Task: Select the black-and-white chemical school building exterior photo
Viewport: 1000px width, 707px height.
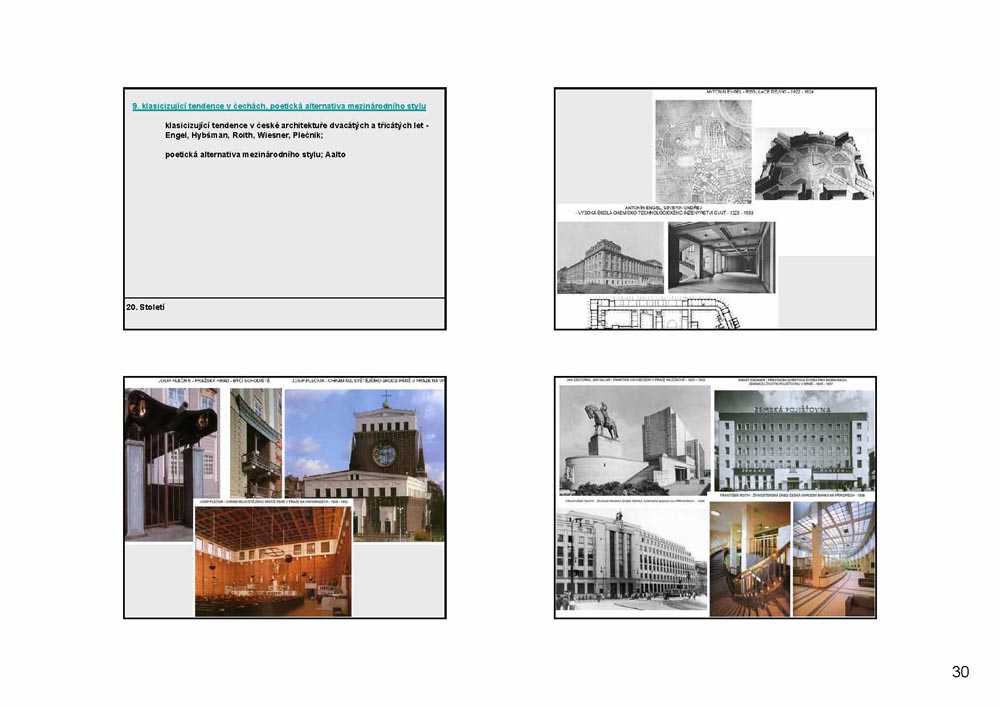Action: (x=610, y=258)
